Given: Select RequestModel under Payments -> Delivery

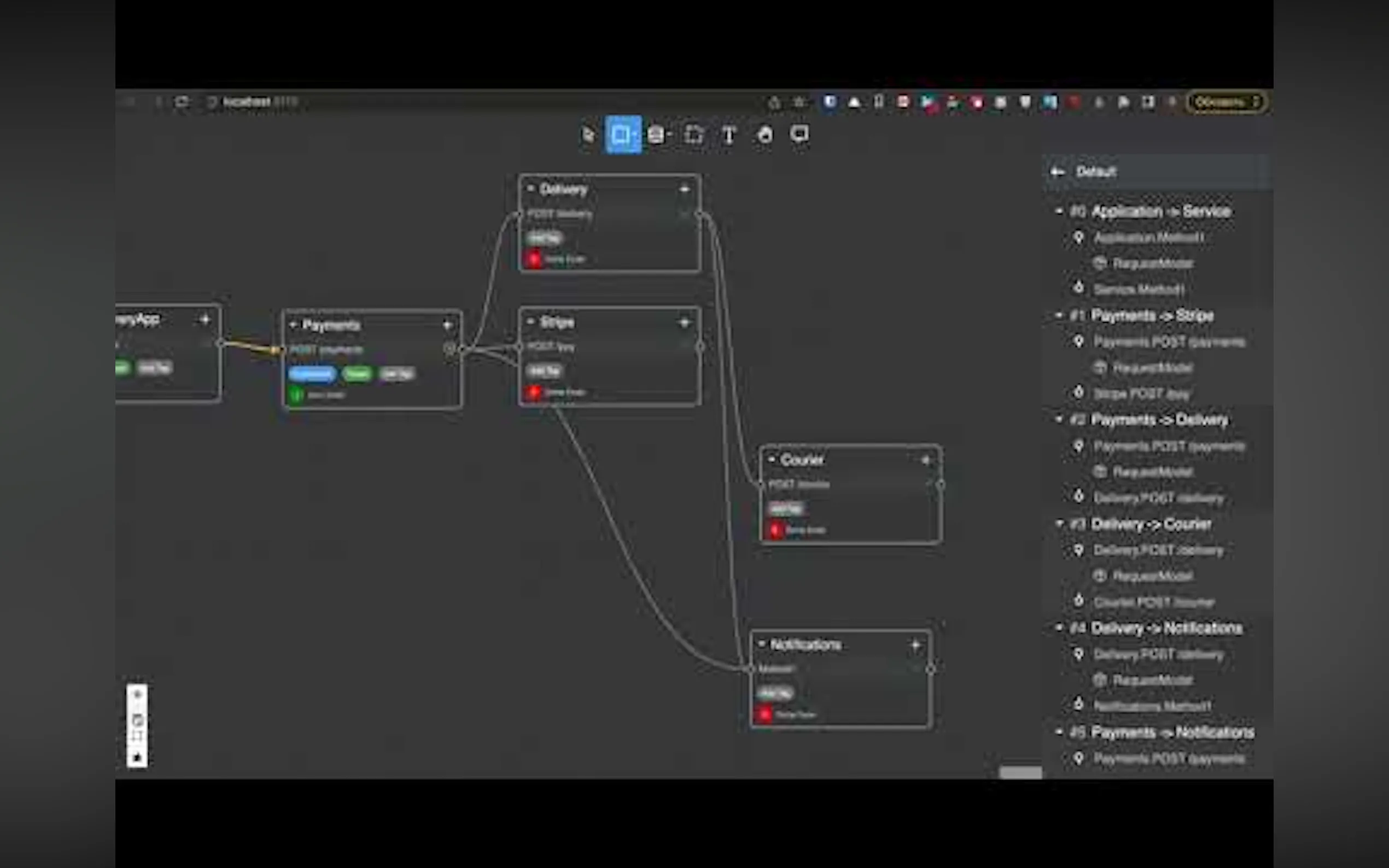Looking at the screenshot, I should pos(1152,472).
